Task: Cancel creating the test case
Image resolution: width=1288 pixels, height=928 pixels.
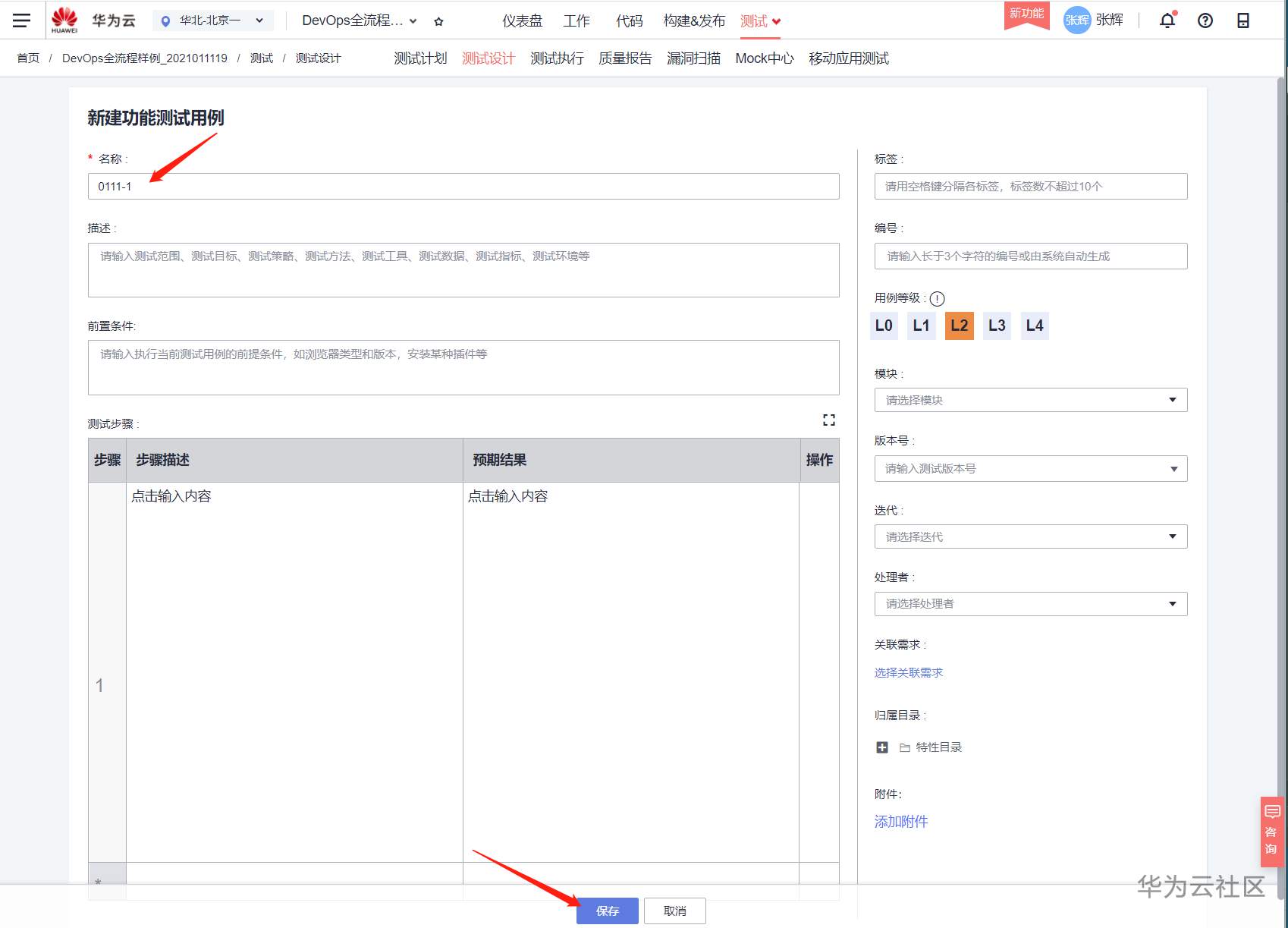Action: pyautogui.click(x=675, y=911)
